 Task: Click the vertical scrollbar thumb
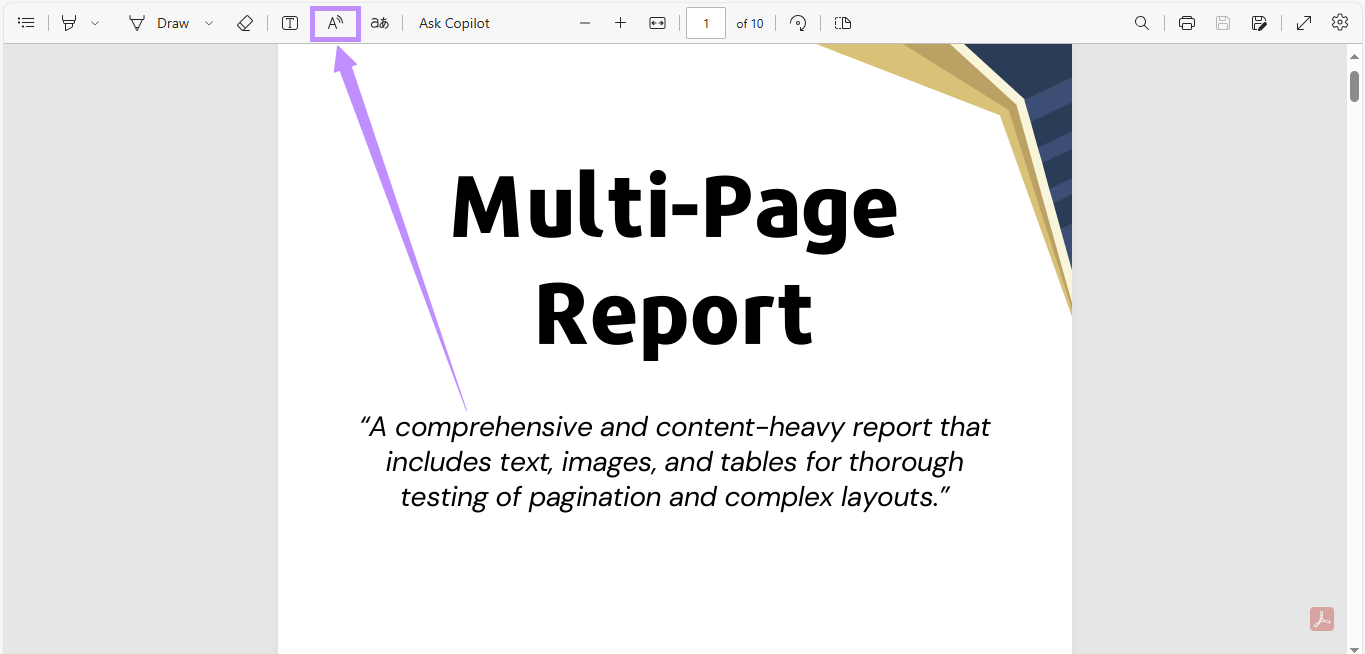[1355, 86]
